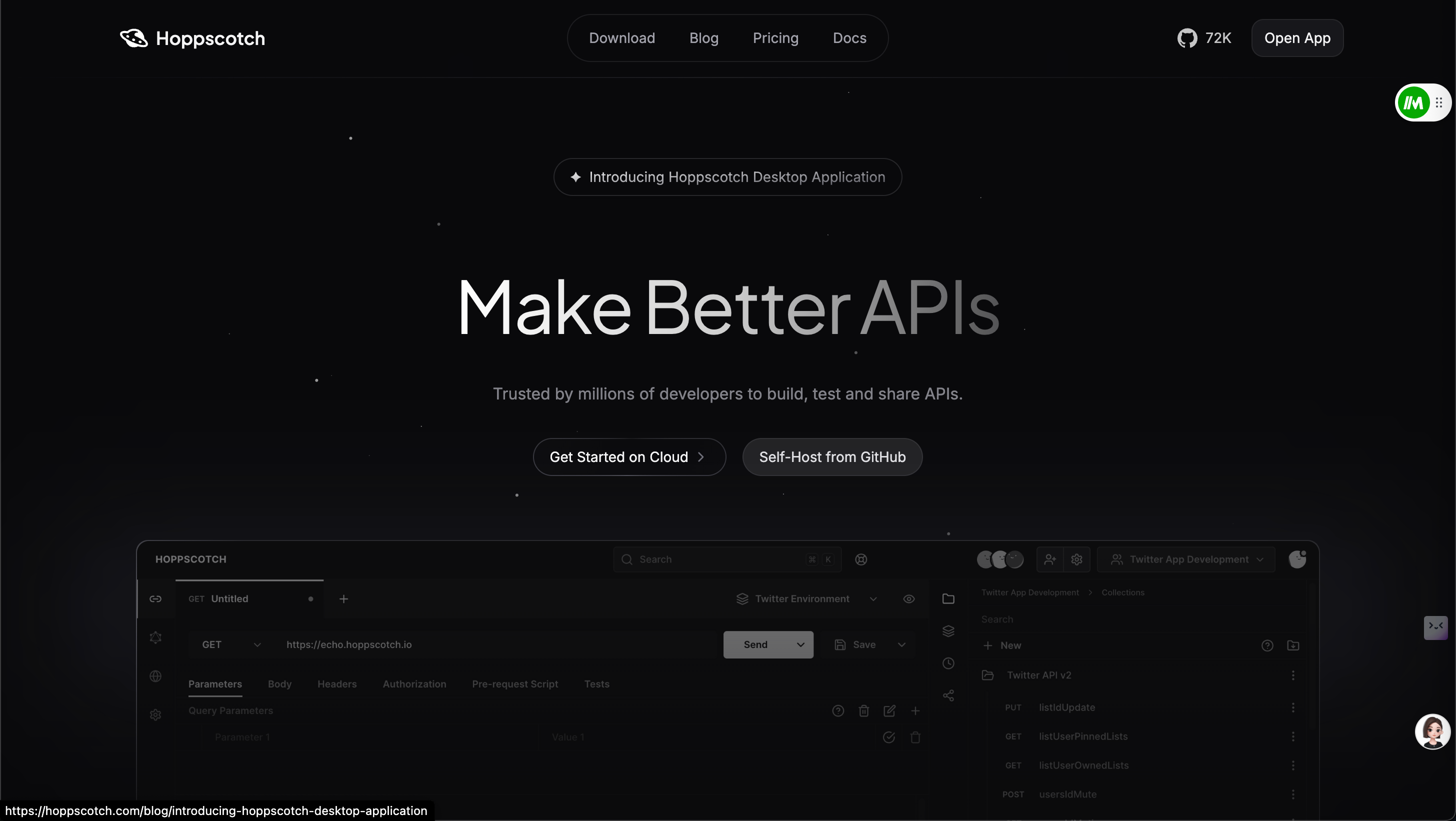Open Twitter Environment selector dropdown
The height and width of the screenshot is (821, 1456).
[x=807, y=599]
